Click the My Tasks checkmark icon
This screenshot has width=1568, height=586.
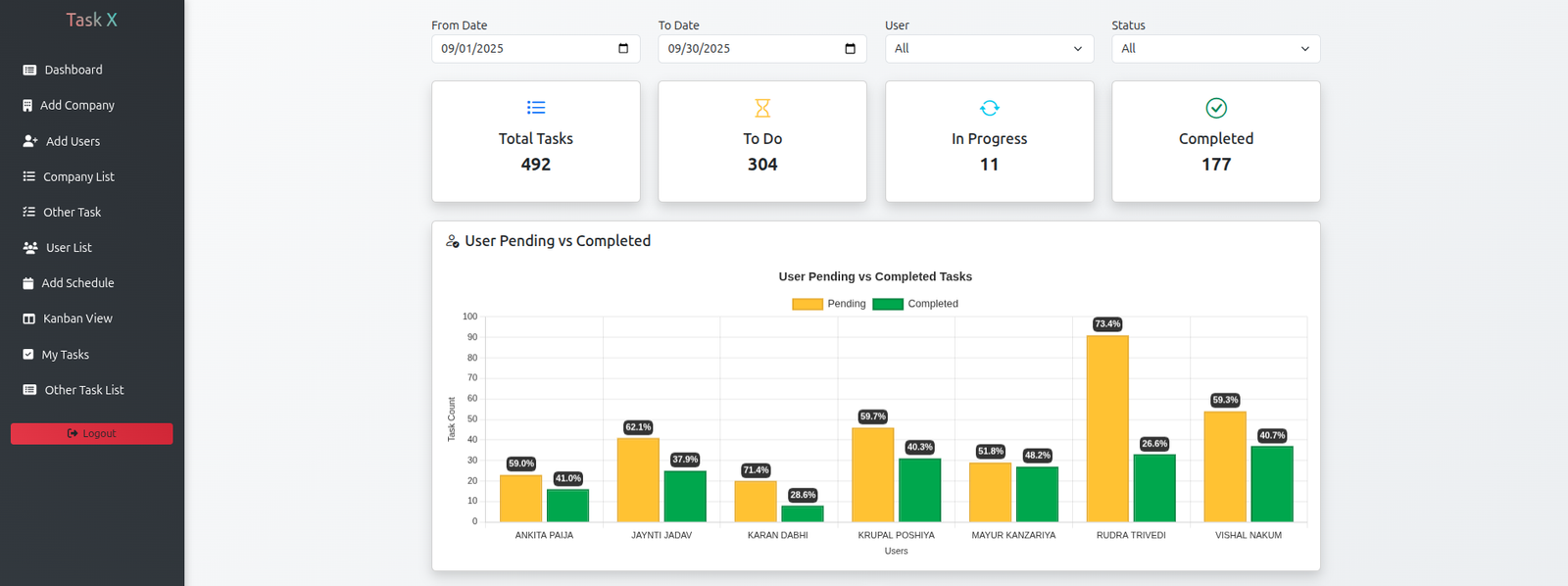point(28,355)
